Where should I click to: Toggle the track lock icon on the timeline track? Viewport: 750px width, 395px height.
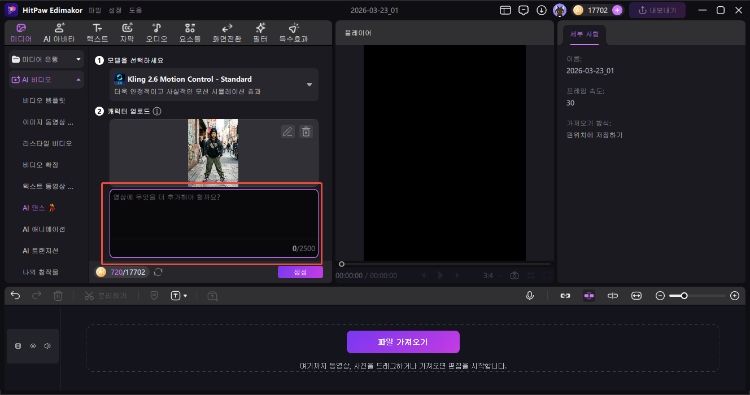pyautogui.click(x=18, y=346)
